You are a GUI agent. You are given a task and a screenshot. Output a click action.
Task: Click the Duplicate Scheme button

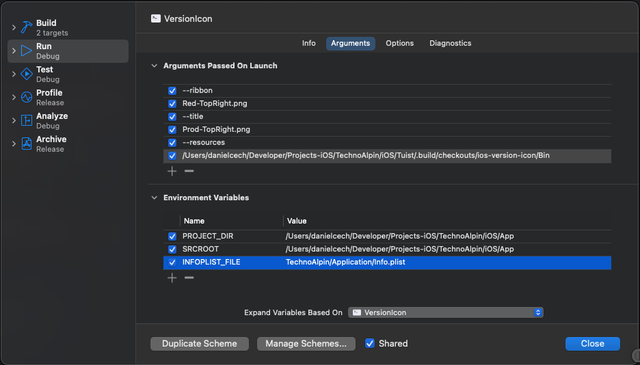[200, 344]
